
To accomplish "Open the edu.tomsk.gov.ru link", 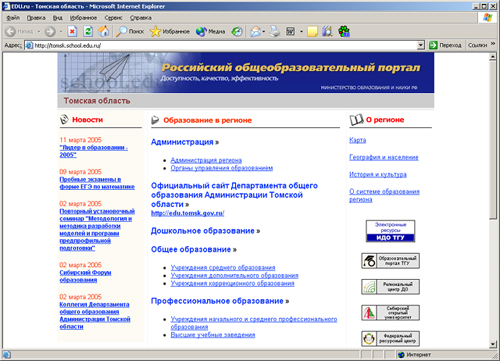I will pyautogui.click(x=188, y=213).
